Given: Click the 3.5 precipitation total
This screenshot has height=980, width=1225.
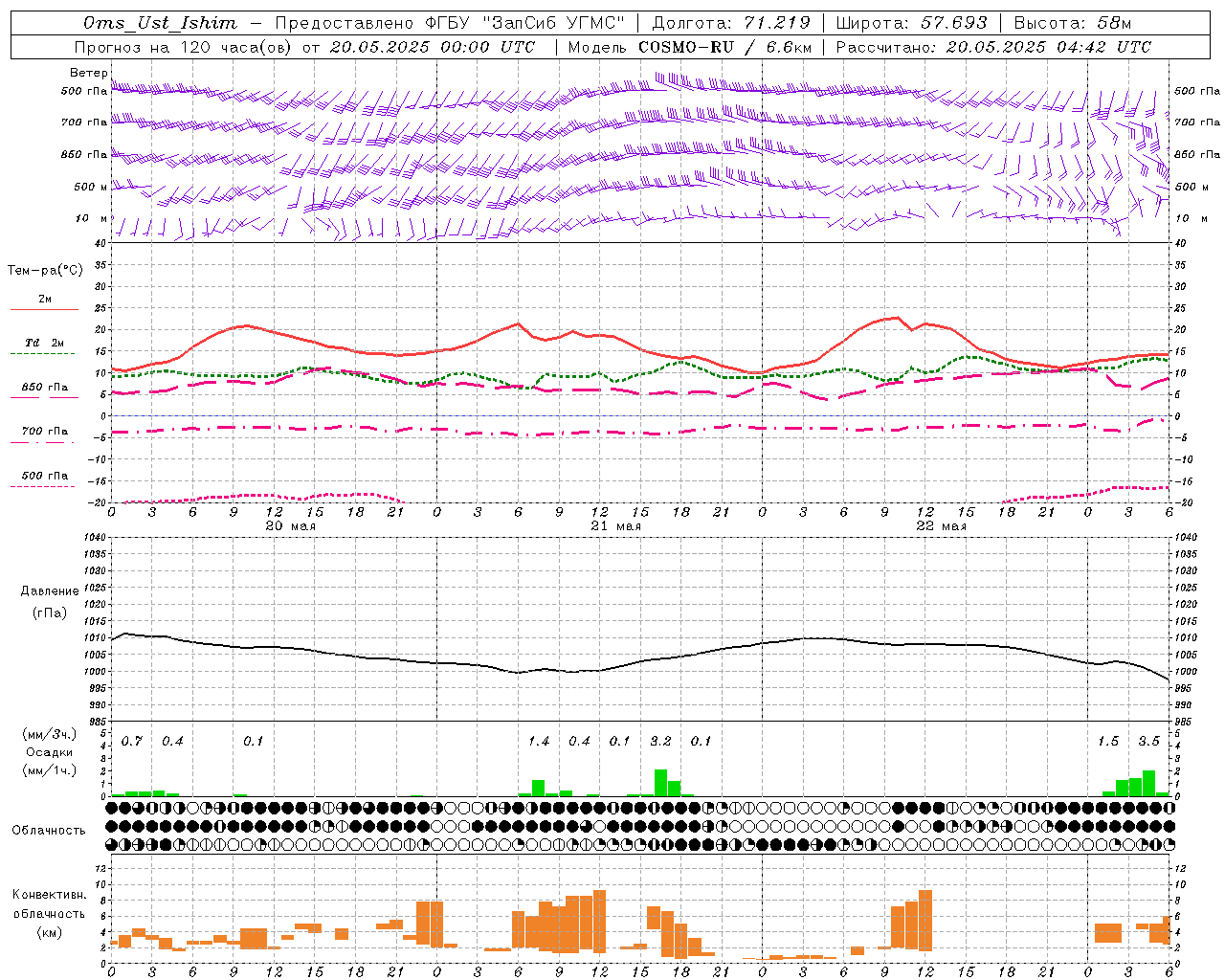Looking at the screenshot, I should pos(1148,742).
